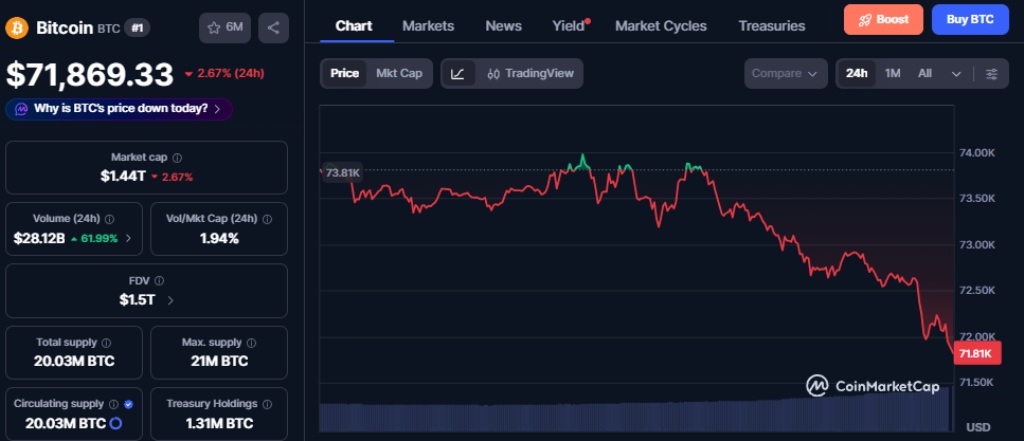
Task: Expand Volume (24h) details chevron
Action: (x=128, y=238)
